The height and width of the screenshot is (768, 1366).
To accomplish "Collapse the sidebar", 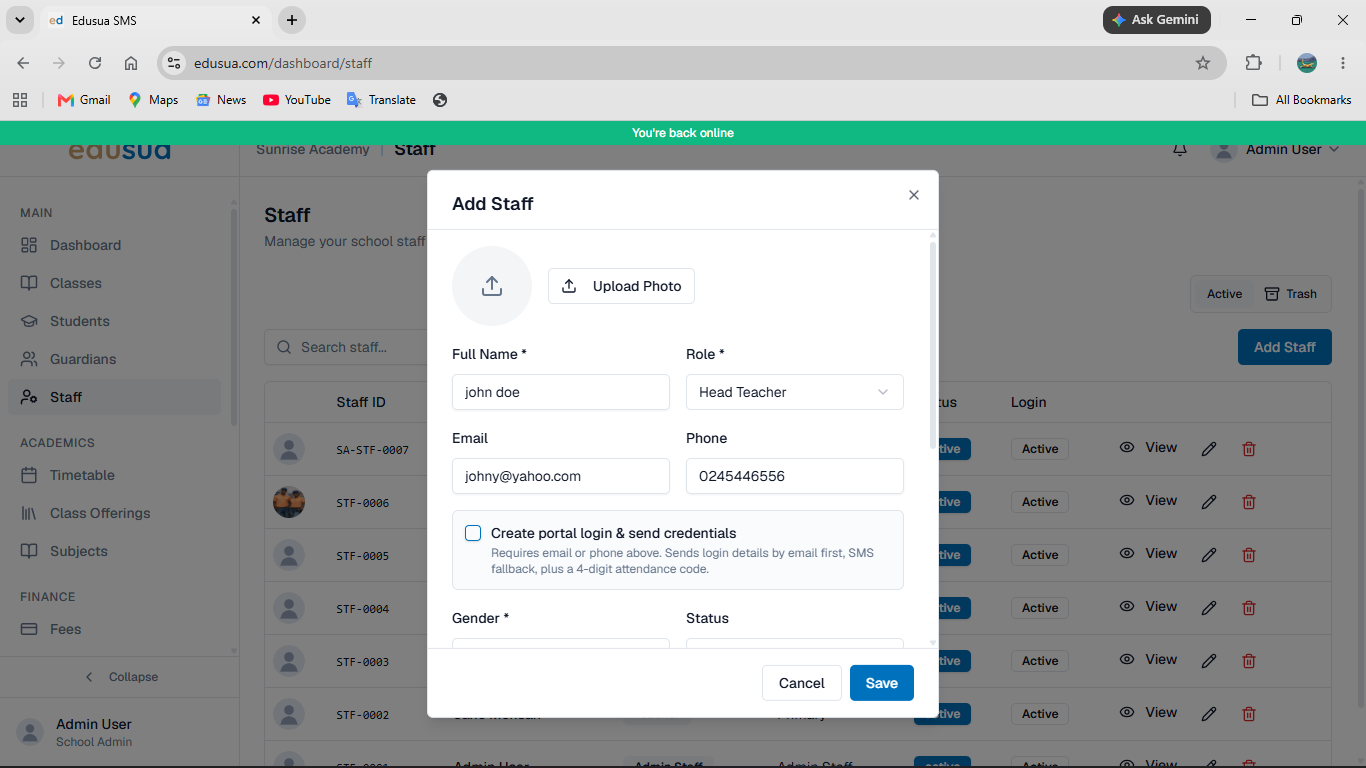I will click(x=120, y=677).
